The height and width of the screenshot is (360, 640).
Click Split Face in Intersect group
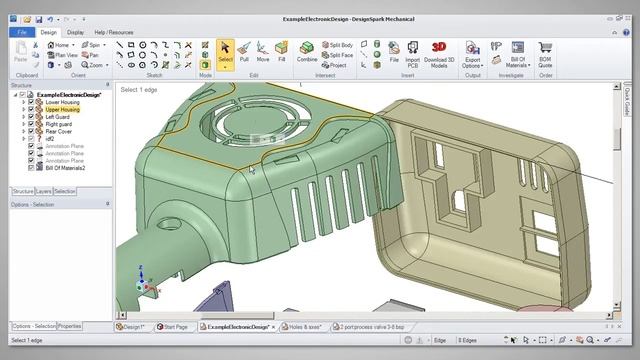pyautogui.click(x=337, y=55)
